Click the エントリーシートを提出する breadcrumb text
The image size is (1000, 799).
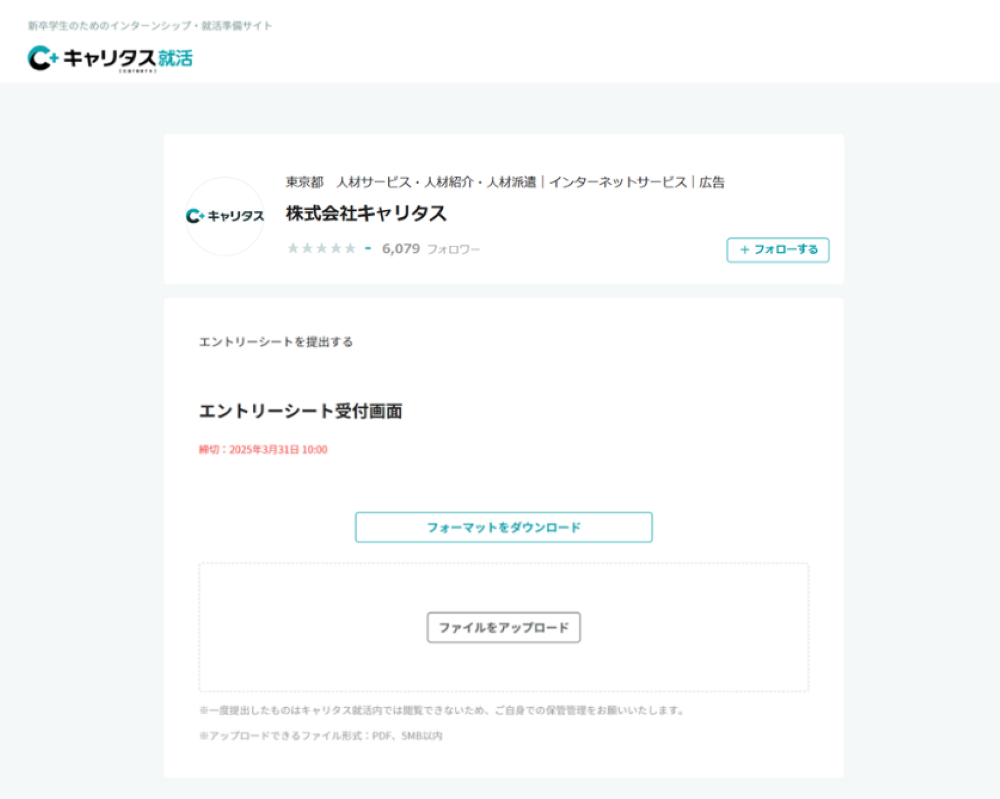click(276, 342)
